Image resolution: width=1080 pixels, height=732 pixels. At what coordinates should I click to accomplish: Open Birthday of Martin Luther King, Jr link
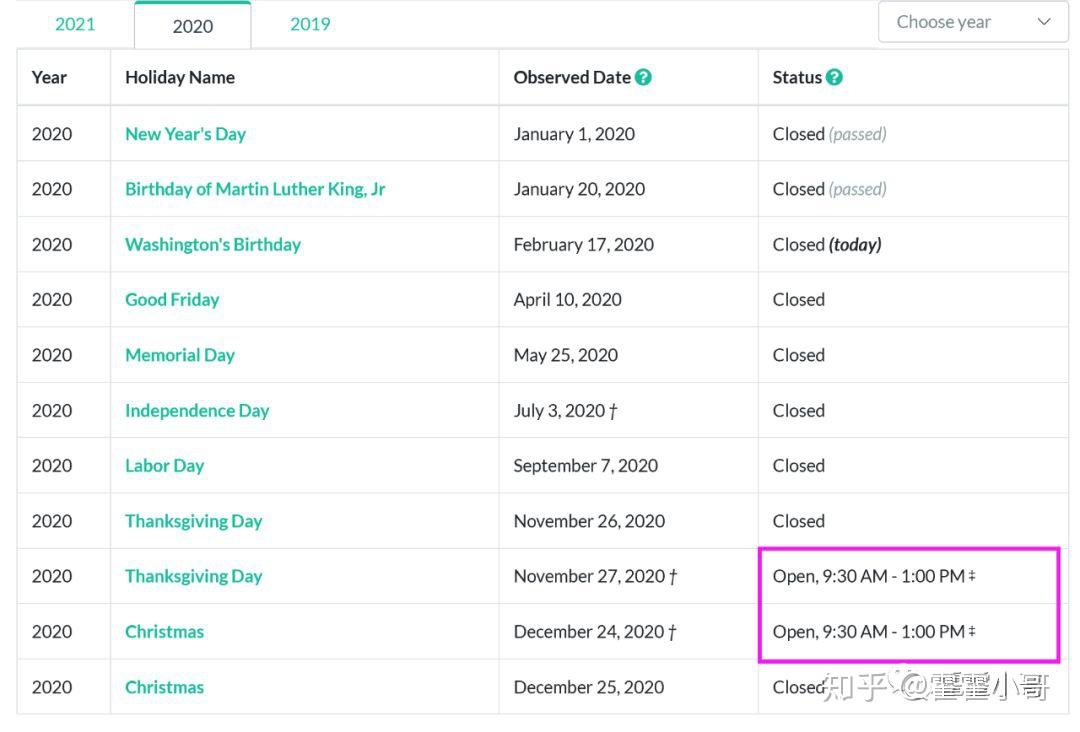point(255,189)
